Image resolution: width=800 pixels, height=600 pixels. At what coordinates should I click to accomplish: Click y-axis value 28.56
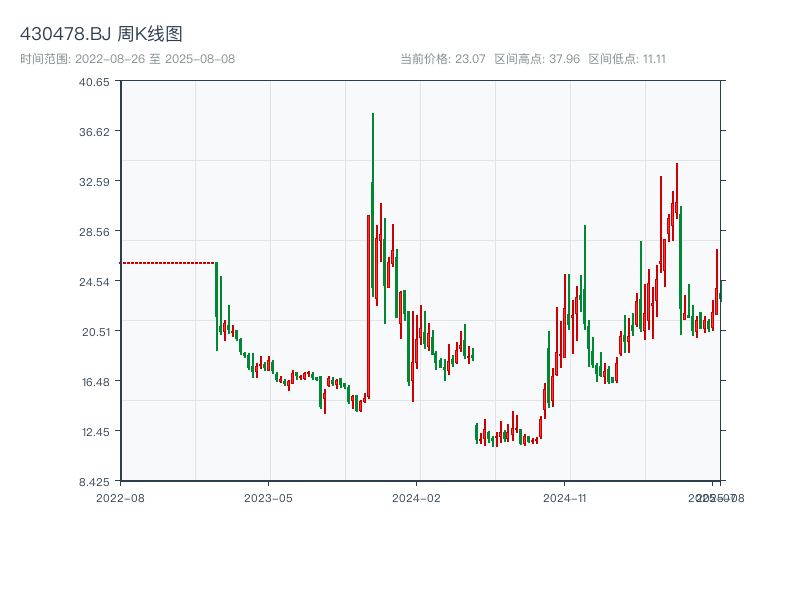pyautogui.click(x=94, y=232)
